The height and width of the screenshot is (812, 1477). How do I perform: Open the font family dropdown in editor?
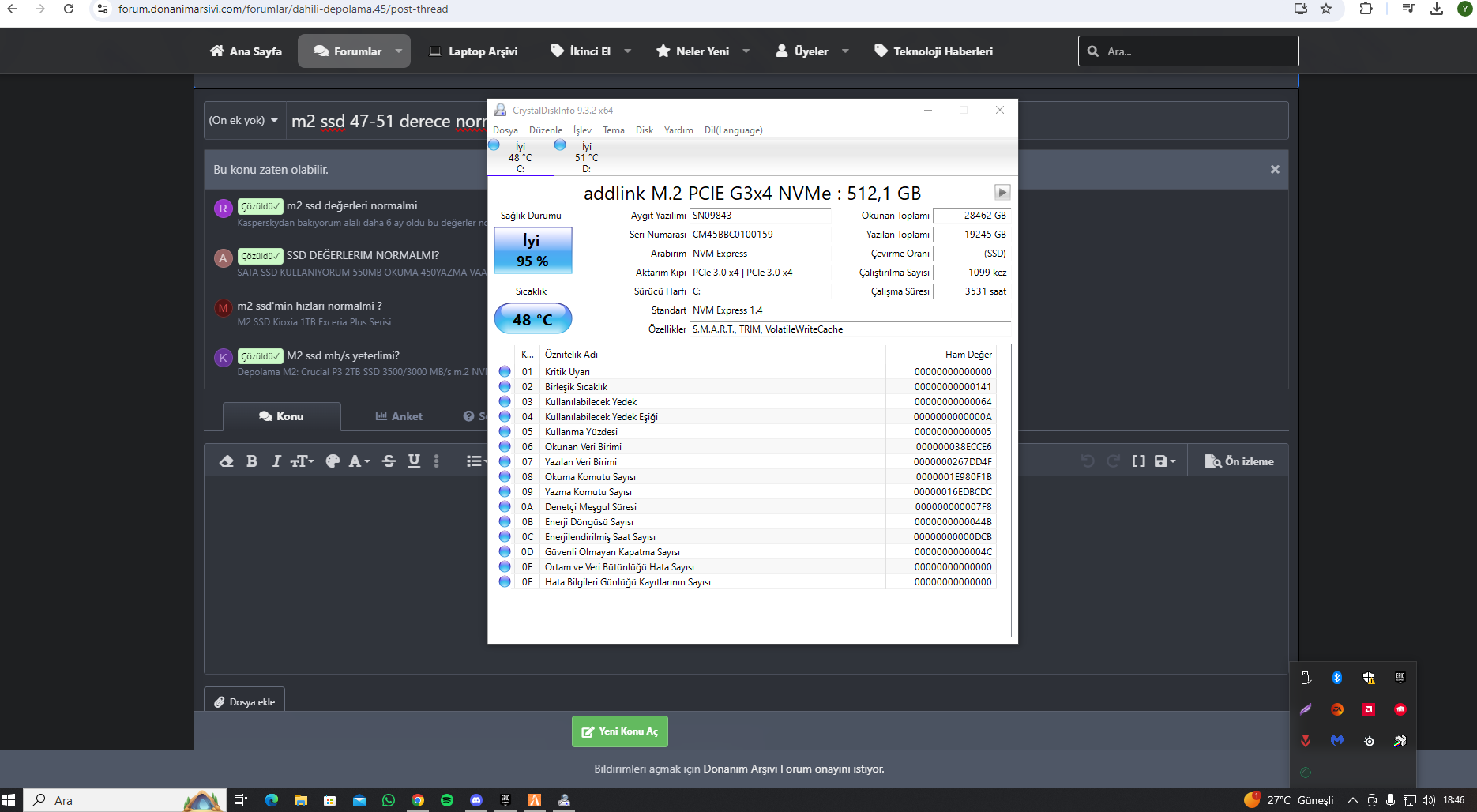click(359, 461)
